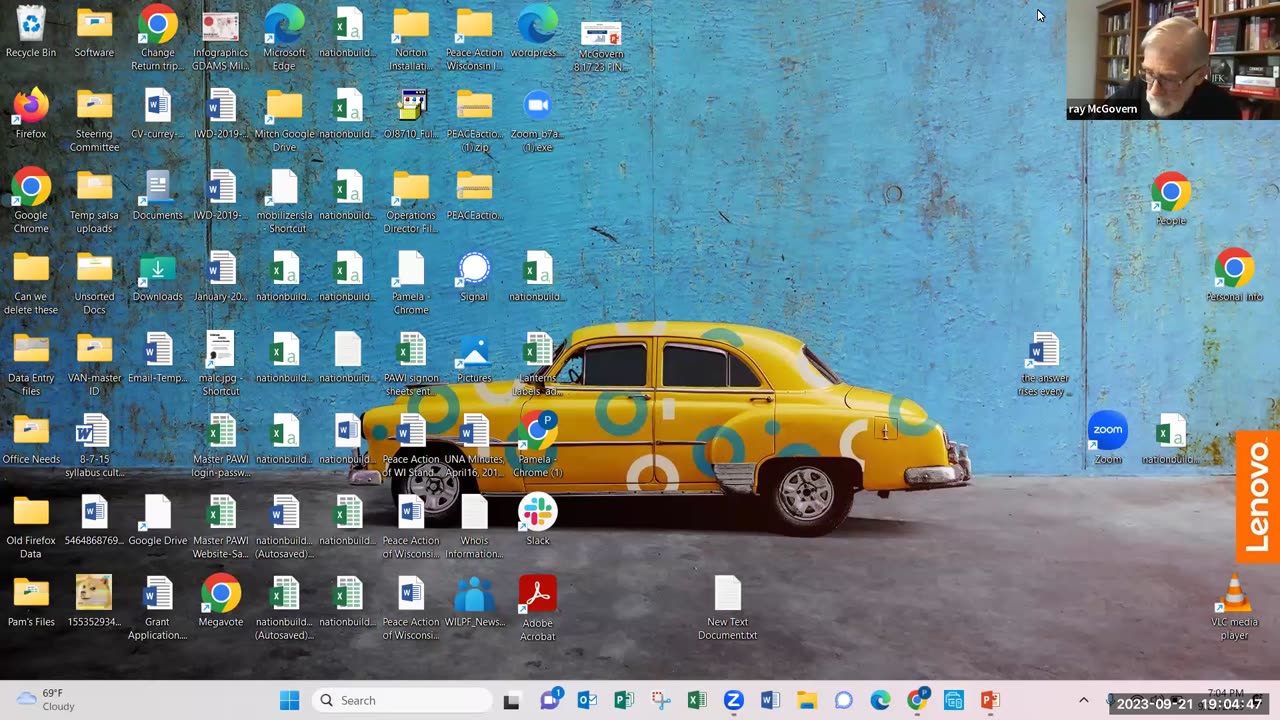This screenshot has width=1280, height=720.
Task: Click the taskbar Search box
Action: coord(401,700)
